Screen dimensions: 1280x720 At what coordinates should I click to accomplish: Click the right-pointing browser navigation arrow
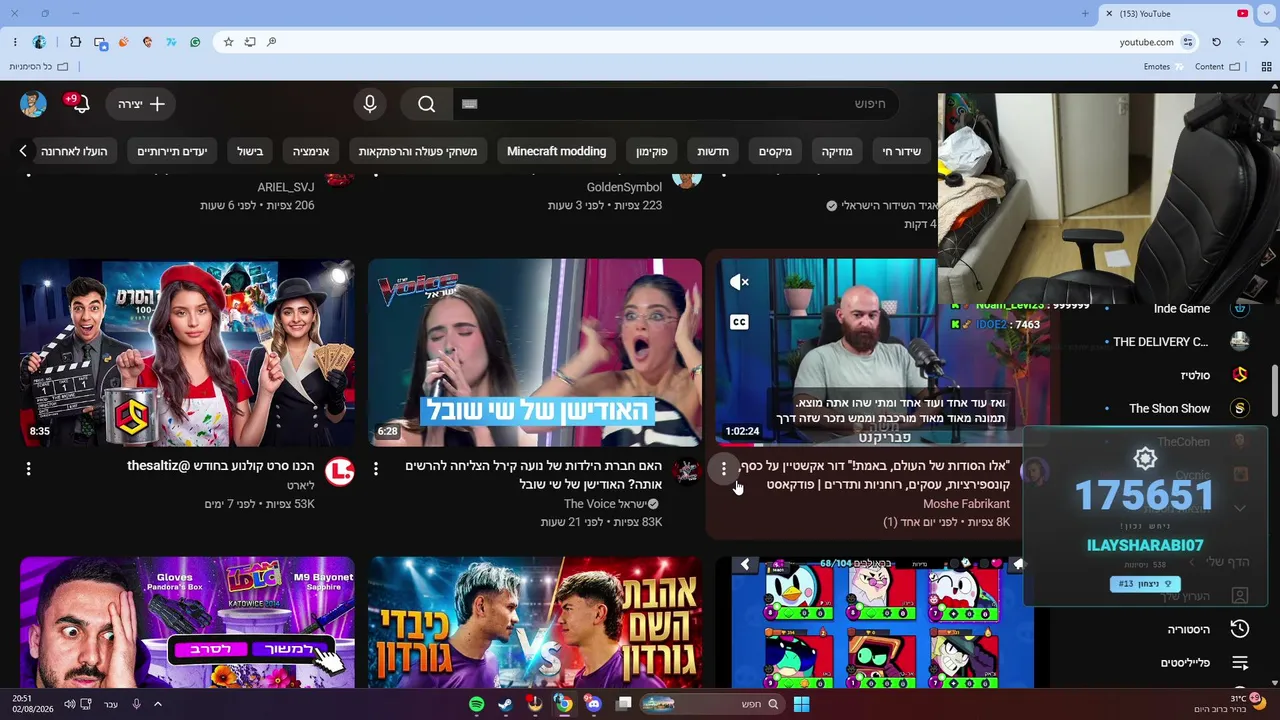1265,42
